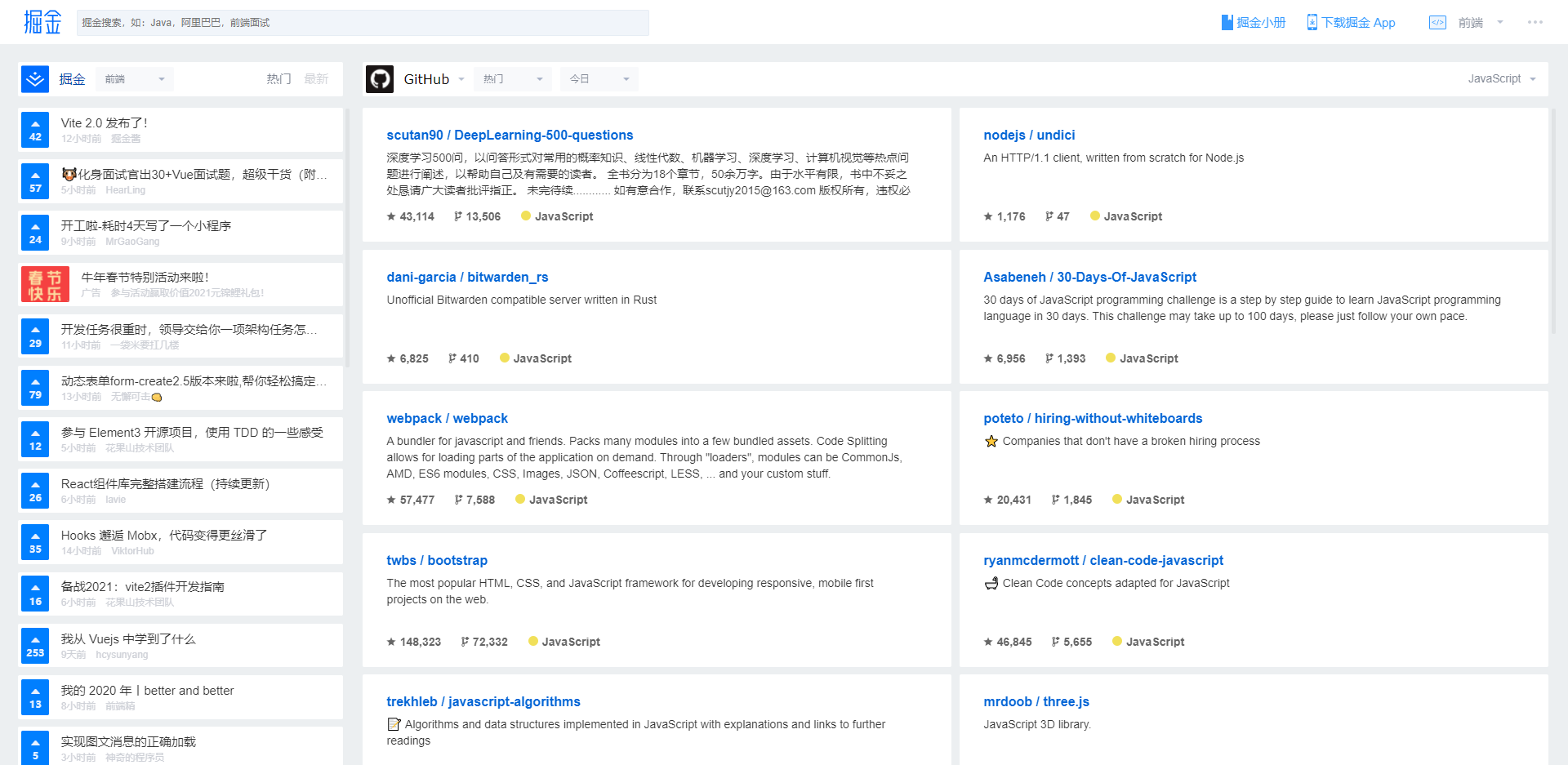Screen dimensions: 1568x765
Task: Open the 前端 dropdown in 掘金 panel
Action: click(135, 79)
